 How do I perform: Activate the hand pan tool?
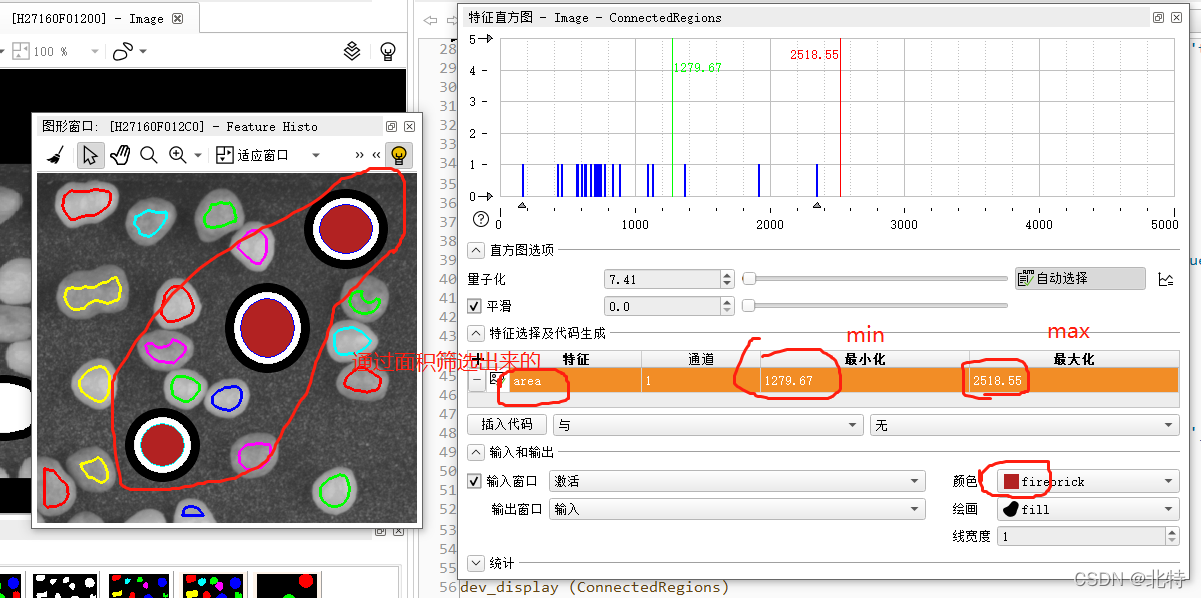[x=120, y=155]
